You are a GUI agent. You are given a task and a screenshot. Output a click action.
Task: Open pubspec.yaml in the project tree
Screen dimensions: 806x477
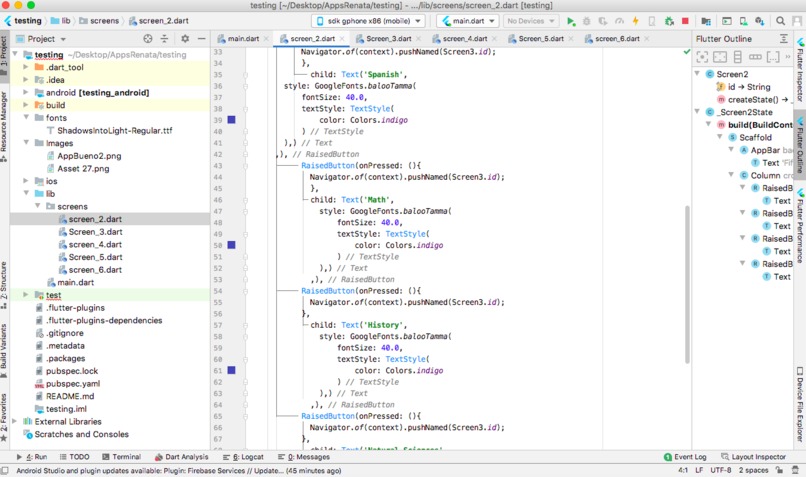tap(73, 383)
